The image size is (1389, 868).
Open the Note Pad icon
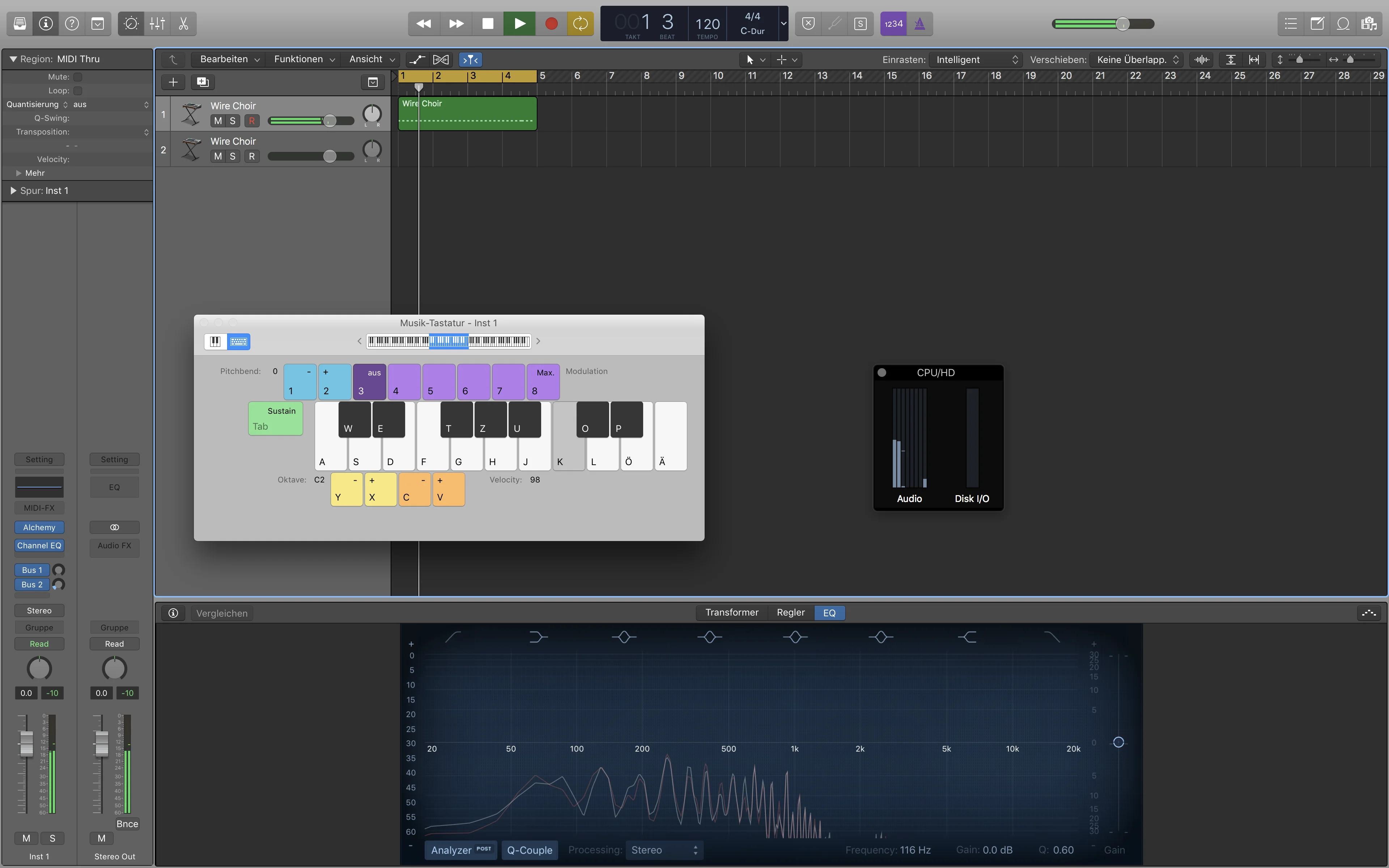point(1317,24)
